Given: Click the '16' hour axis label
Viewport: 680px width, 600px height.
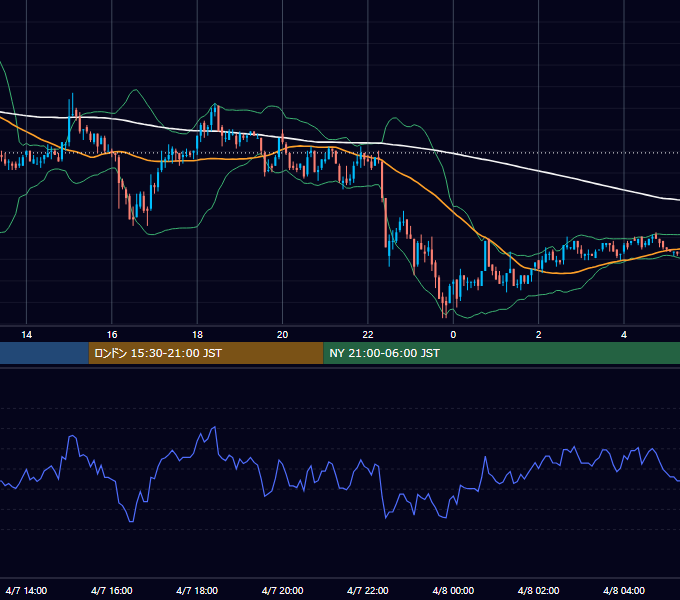Looking at the screenshot, I should point(112,335).
